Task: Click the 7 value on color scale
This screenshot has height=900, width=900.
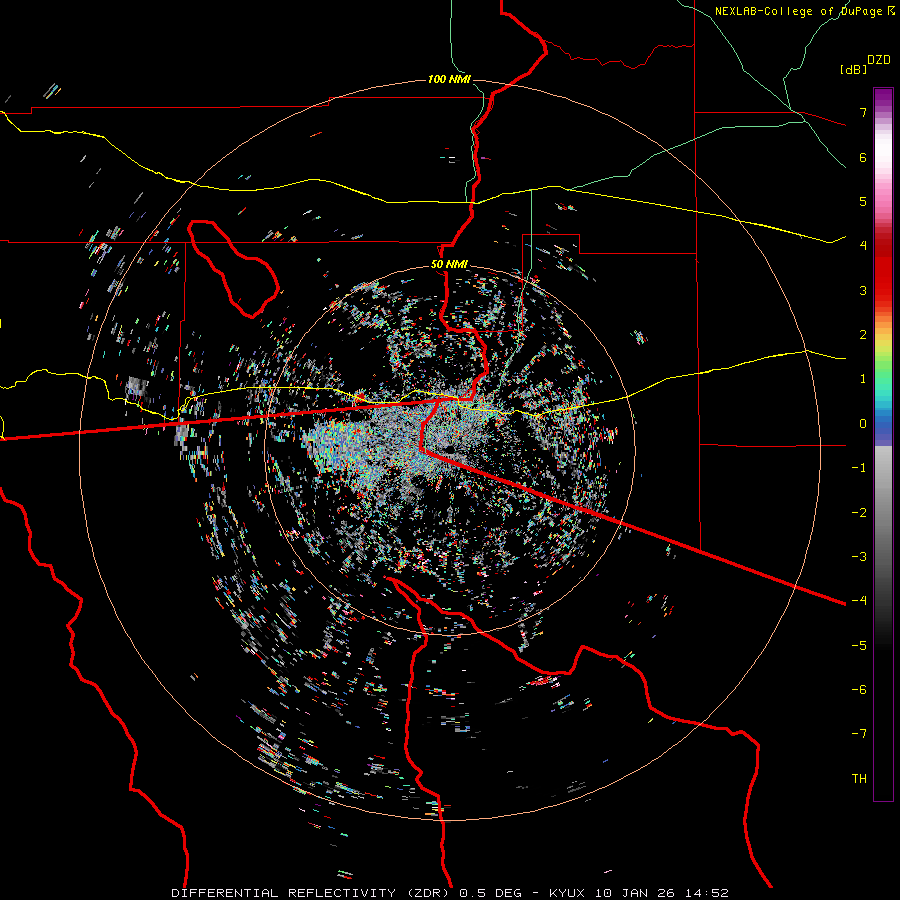Action: (863, 112)
